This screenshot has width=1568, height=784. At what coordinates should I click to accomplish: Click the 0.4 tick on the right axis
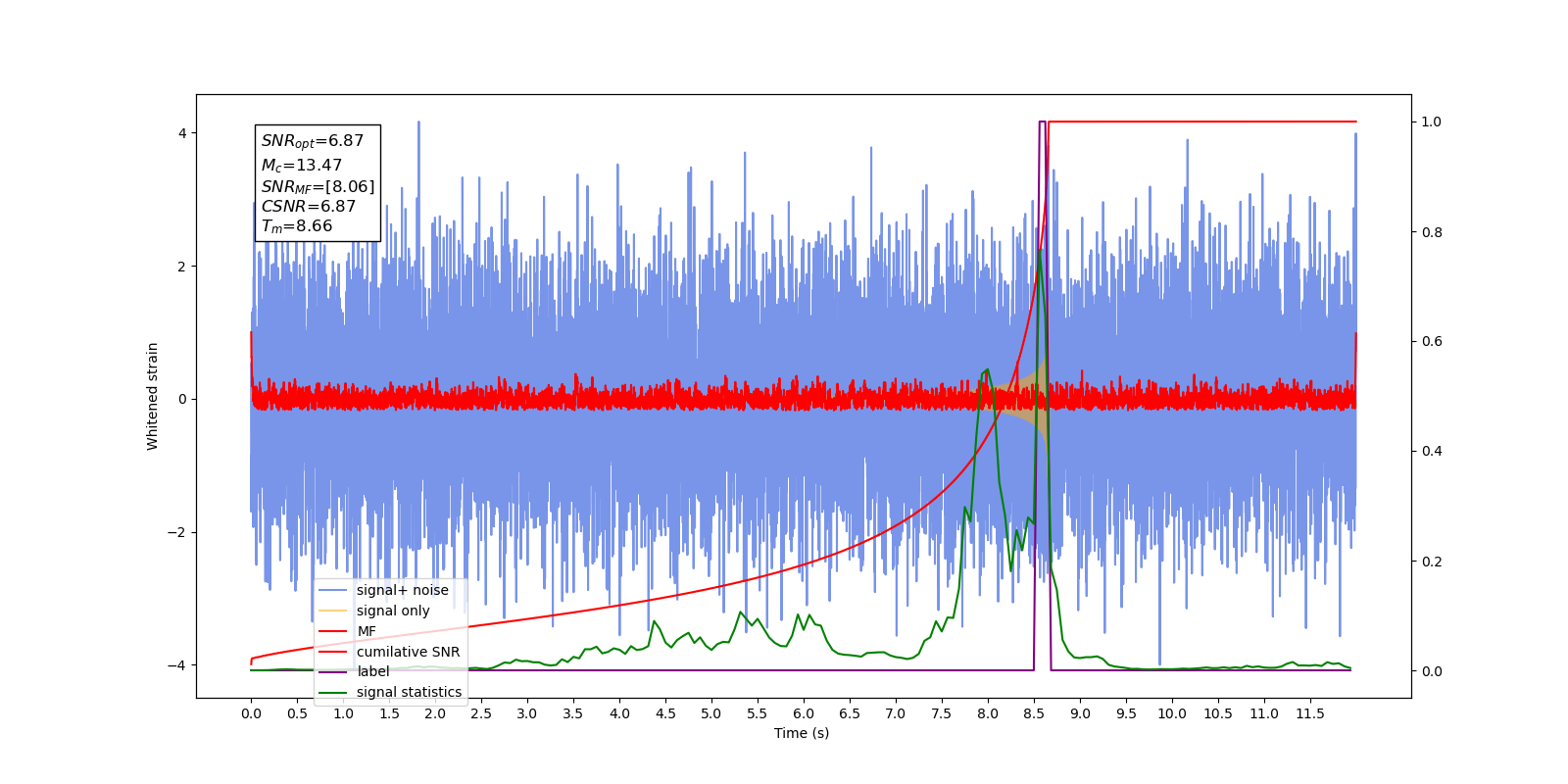pyautogui.click(x=1432, y=452)
